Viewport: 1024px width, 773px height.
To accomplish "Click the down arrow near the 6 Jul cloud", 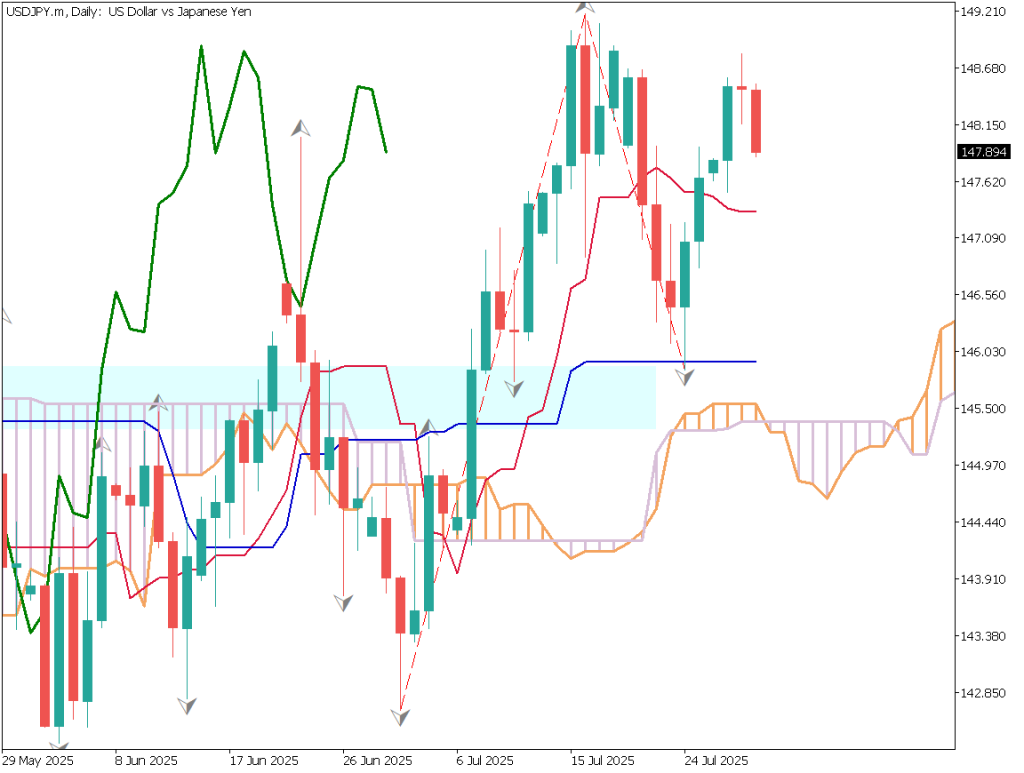I will click(x=514, y=386).
